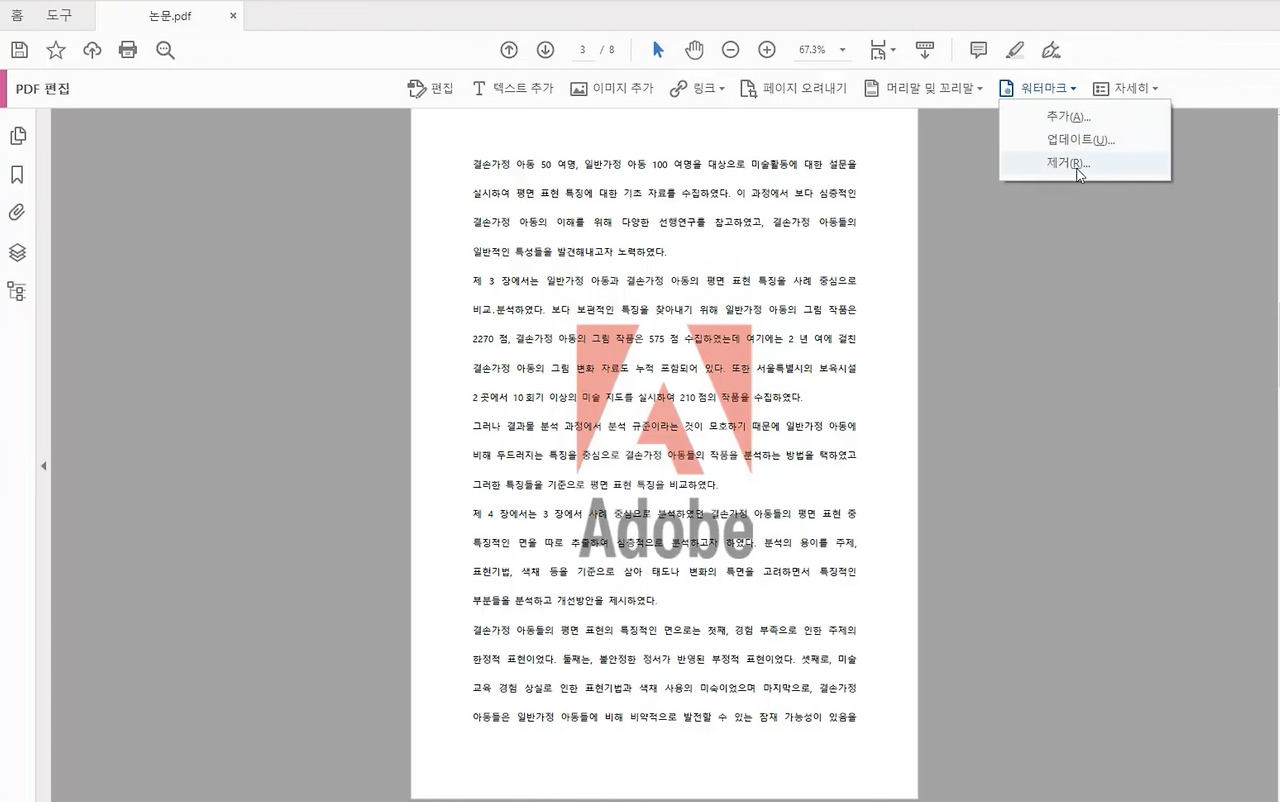Add a comment with speech bubble icon
Screen dimensions: 1280x802
[979, 50]
